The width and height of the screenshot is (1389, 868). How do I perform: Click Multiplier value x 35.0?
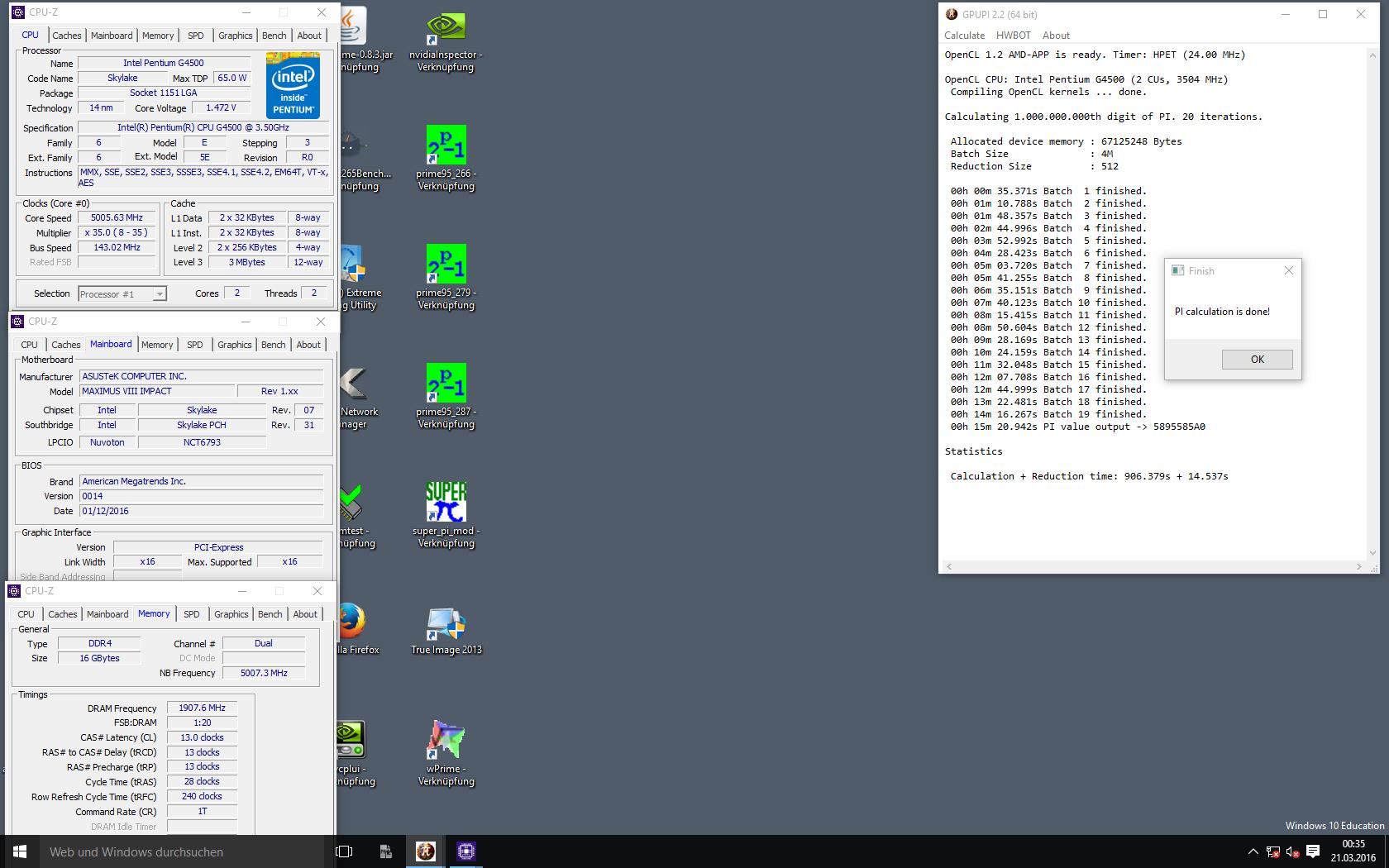(117, 232)
